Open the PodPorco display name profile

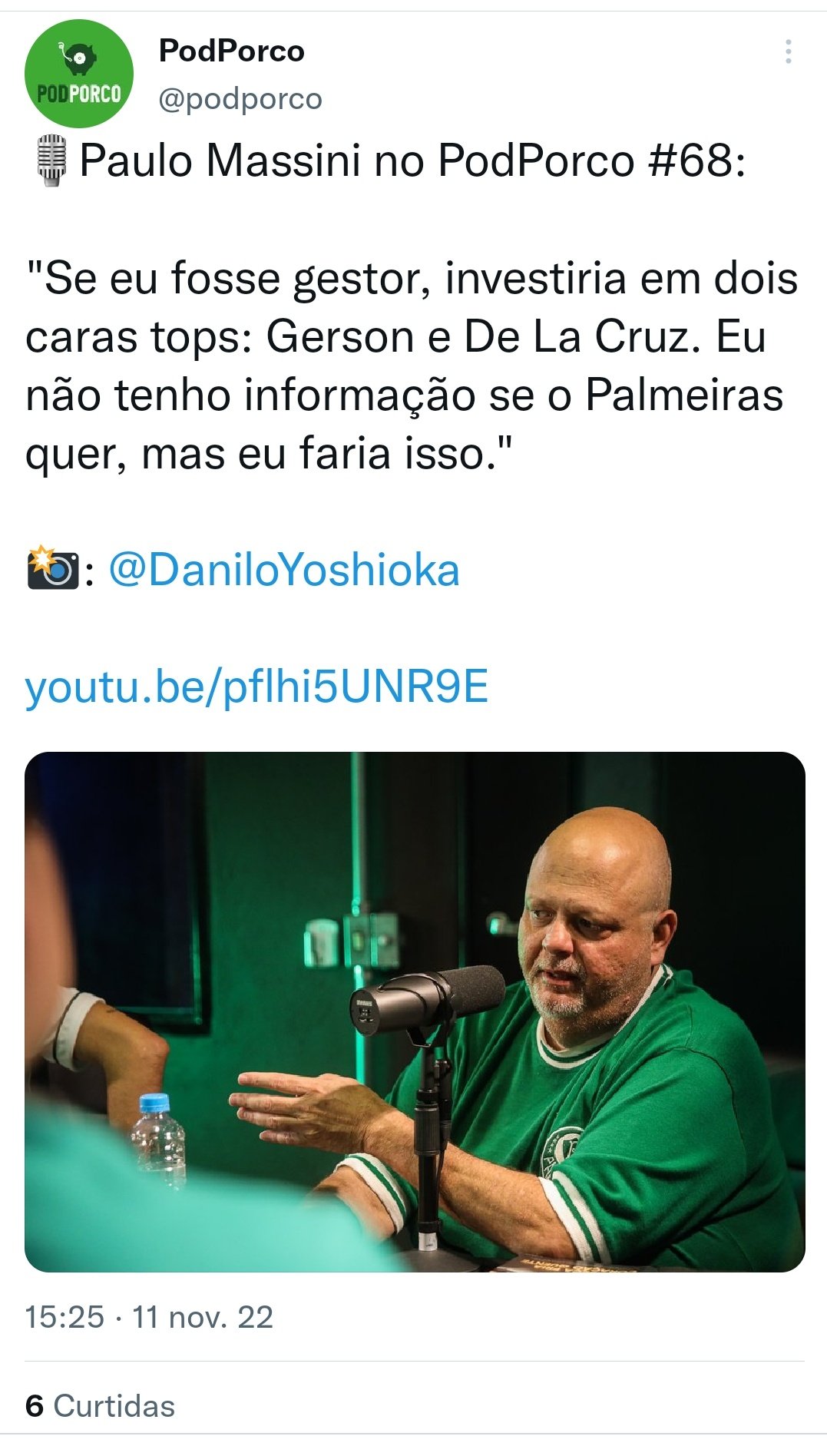coord(231,51)
